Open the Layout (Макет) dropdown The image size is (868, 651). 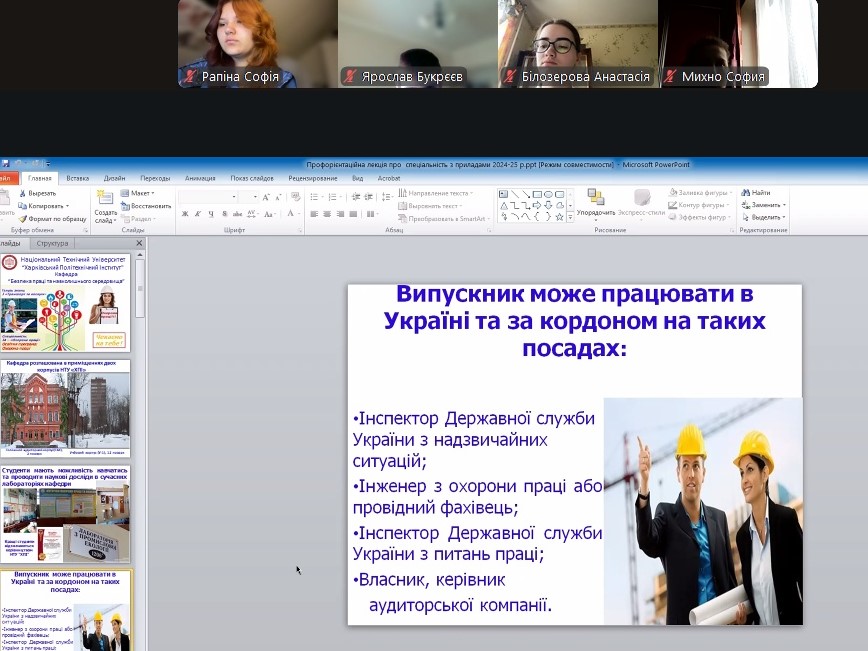pos(139,193)
